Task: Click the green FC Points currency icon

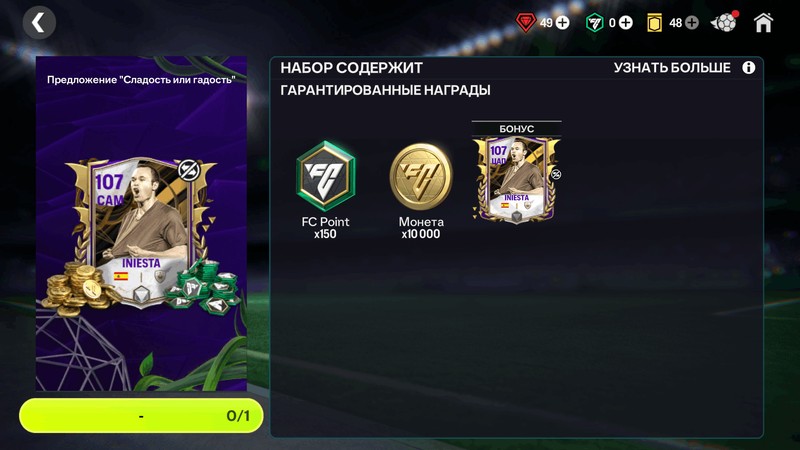Action: (x=594, y=23)
